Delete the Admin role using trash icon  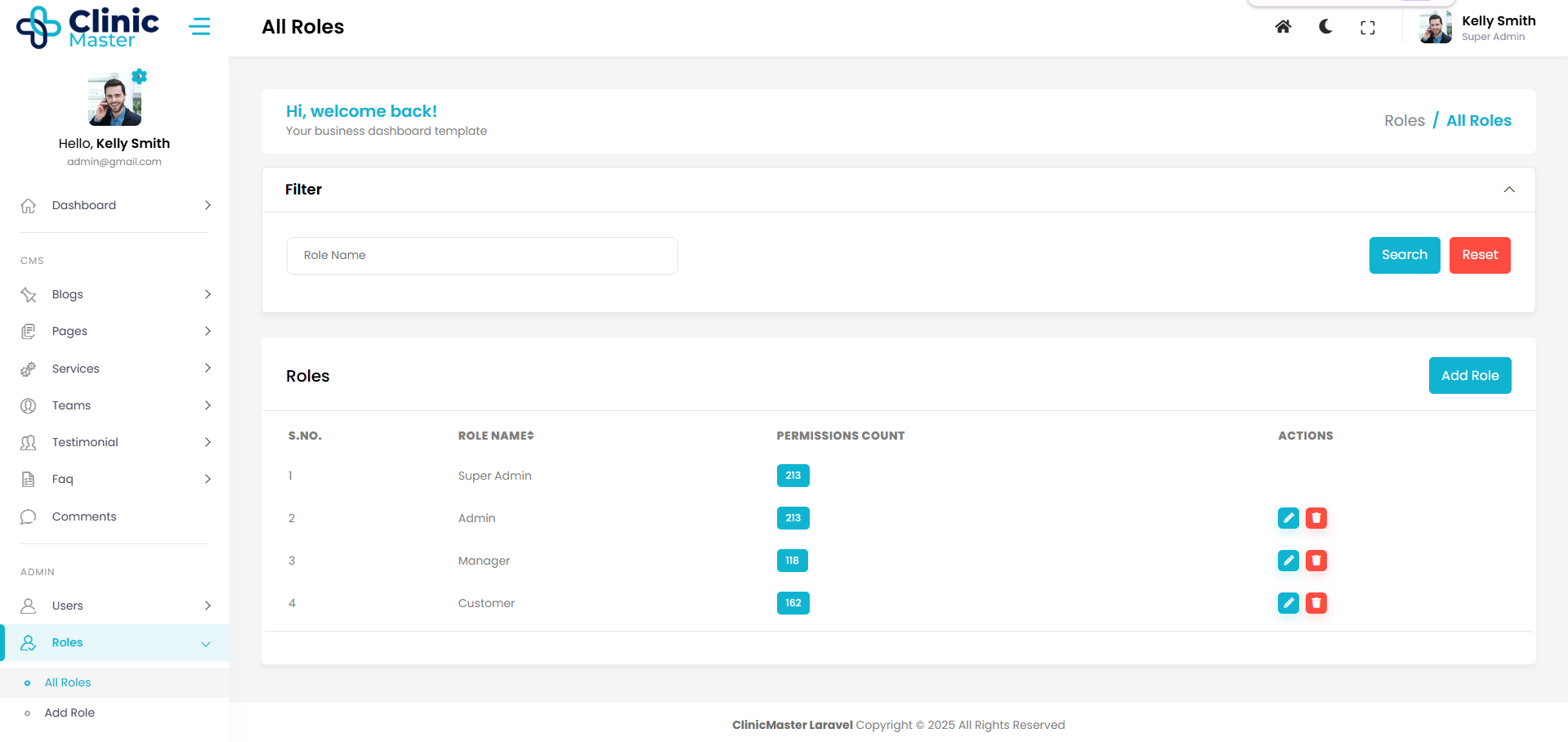tap(1316, 518)
